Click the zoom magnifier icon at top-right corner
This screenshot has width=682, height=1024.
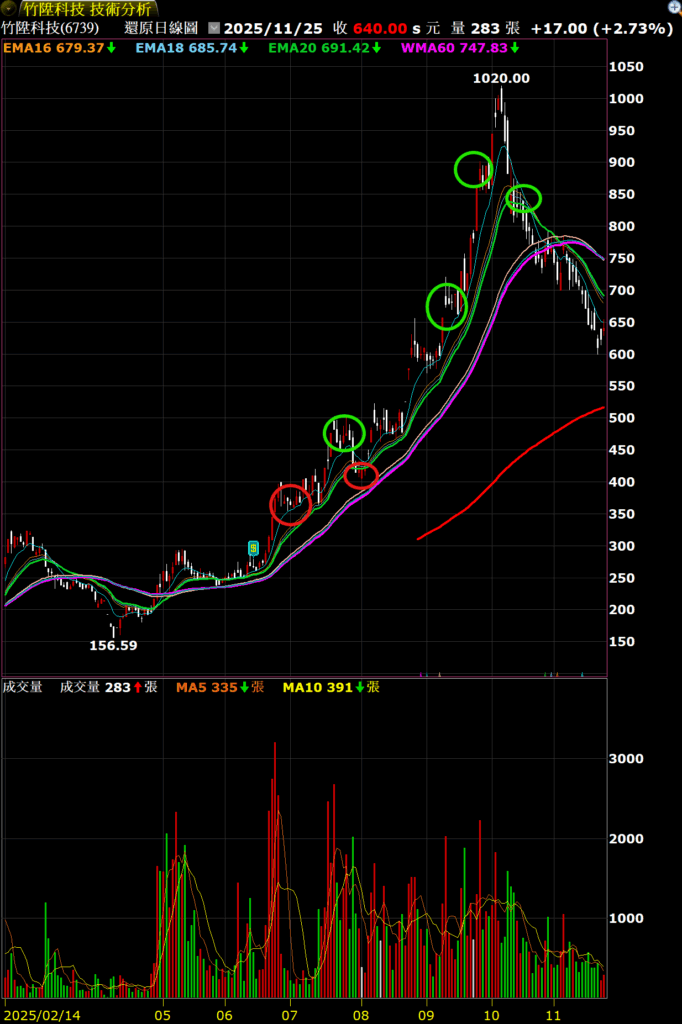coord(673,7)
